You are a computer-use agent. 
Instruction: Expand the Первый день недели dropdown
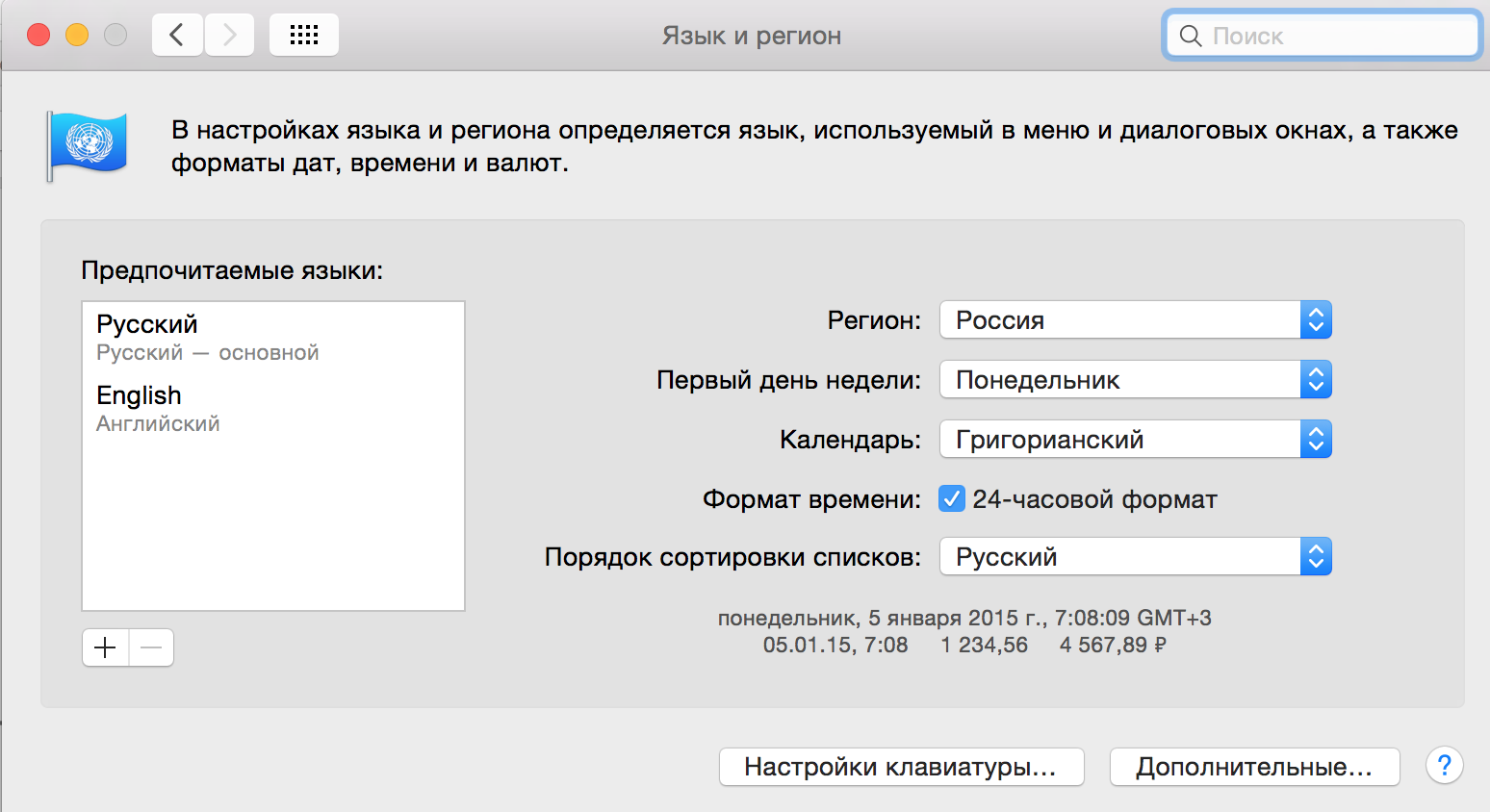1135,380
